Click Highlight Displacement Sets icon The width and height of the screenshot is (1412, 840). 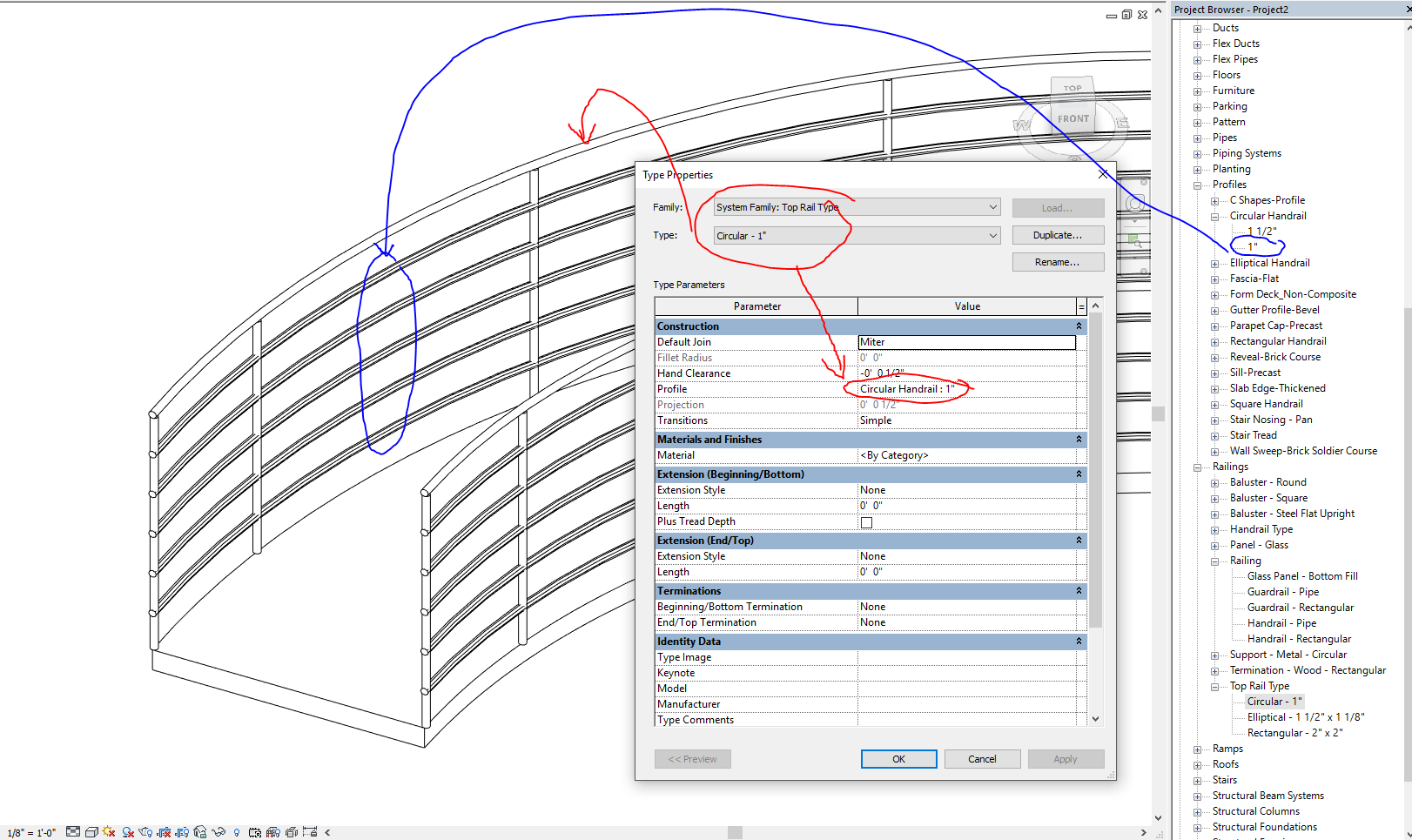click(292, 832)
